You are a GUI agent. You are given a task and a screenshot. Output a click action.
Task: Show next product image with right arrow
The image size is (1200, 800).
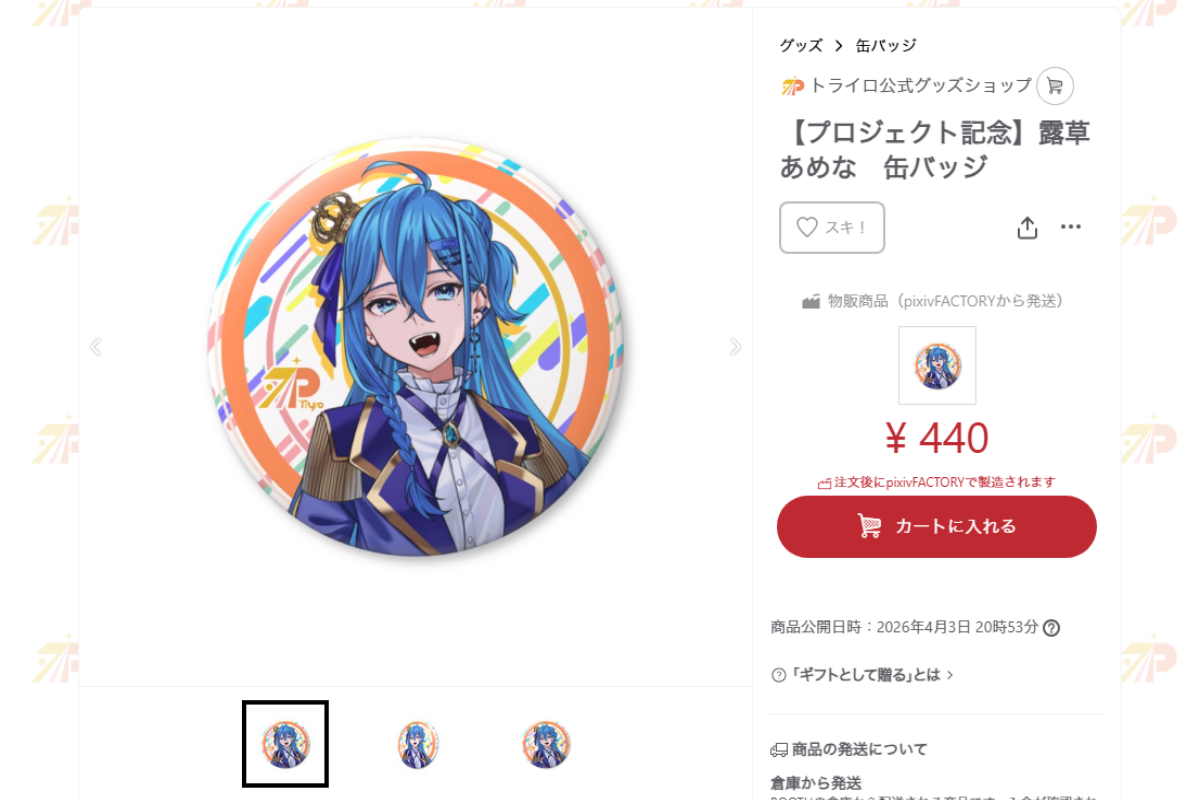[x=736, y=347]
